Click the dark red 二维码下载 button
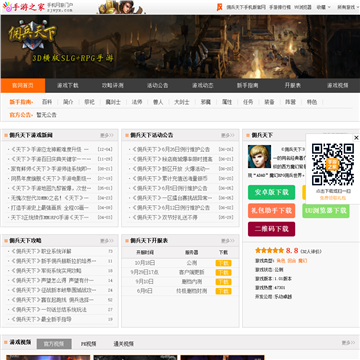The image size is (360, 360). point(271,229)
